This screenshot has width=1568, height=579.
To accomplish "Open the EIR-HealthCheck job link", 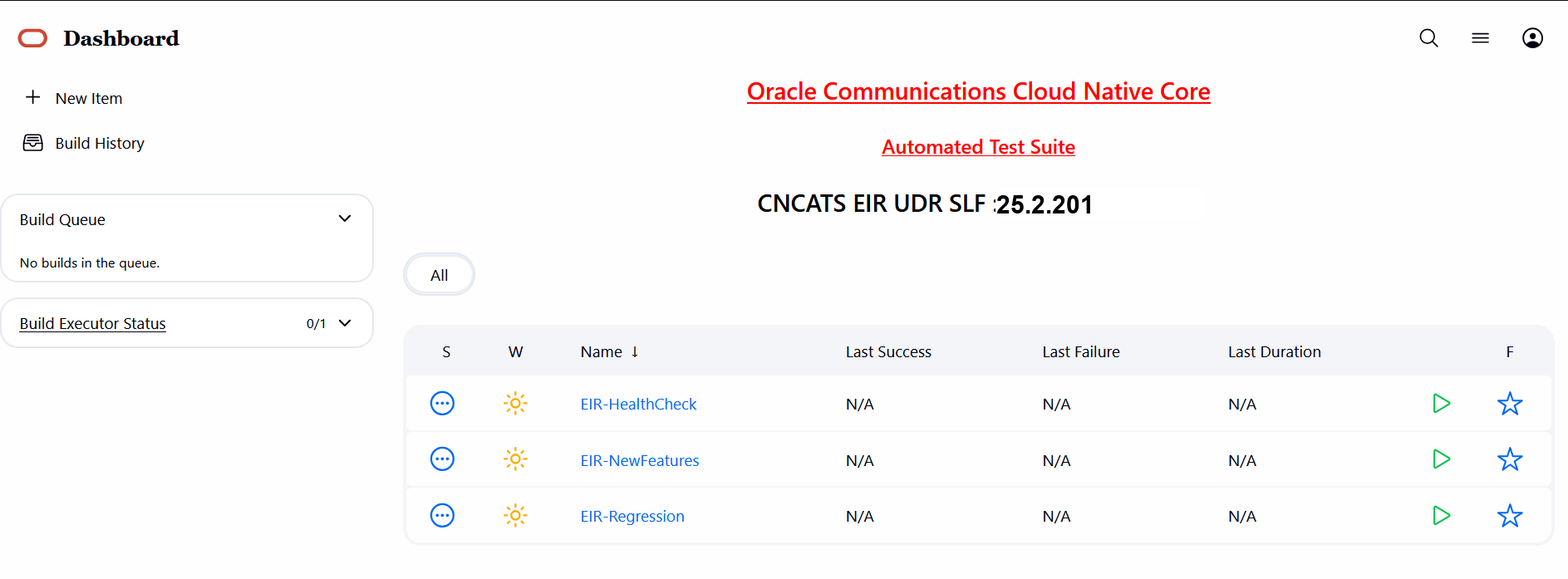I will [638, 405].
